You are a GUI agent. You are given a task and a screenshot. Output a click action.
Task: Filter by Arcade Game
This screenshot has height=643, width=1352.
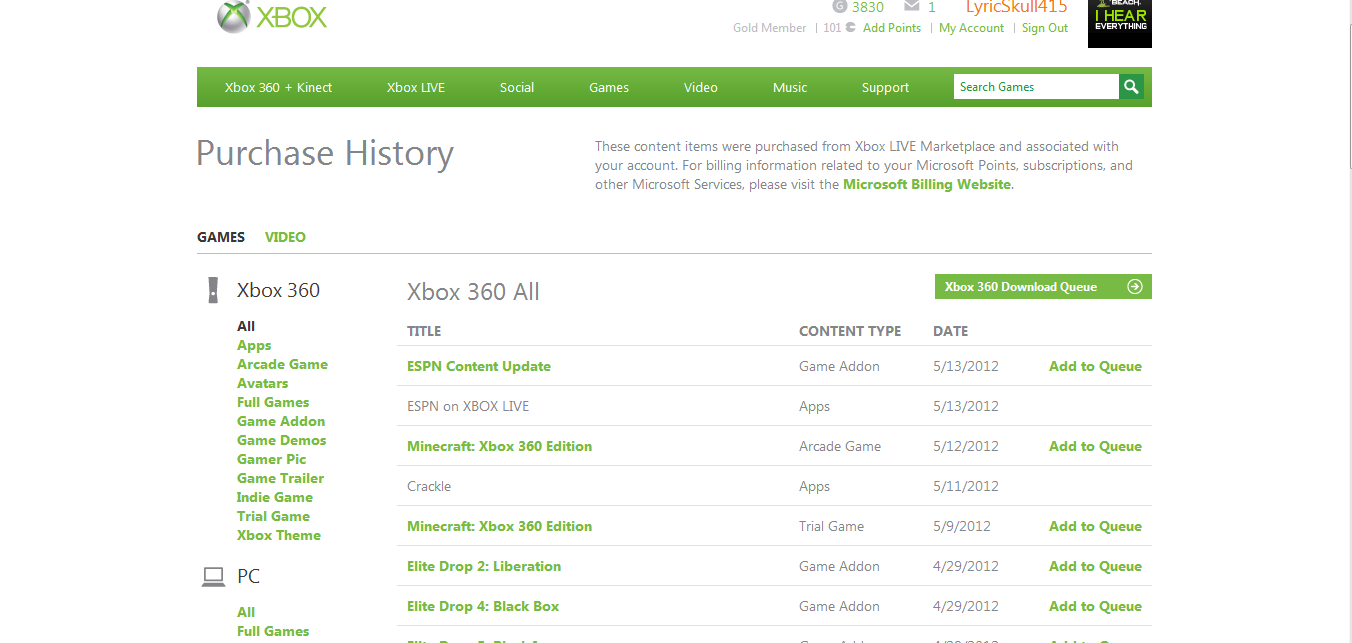click(282, 364)
